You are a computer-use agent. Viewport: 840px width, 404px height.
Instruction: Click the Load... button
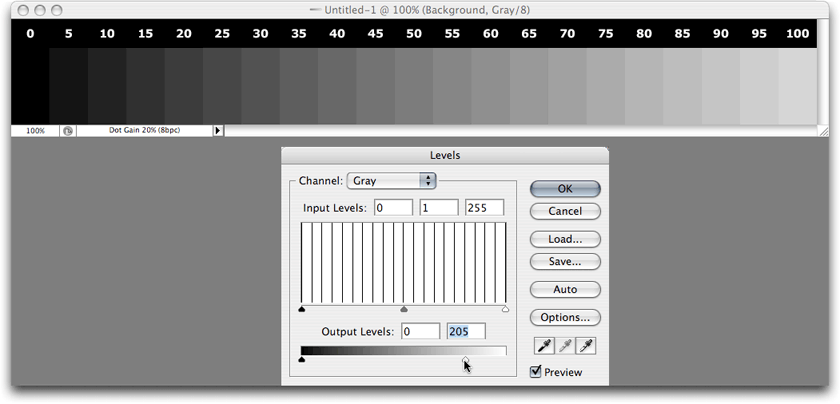tap(565, 239)
